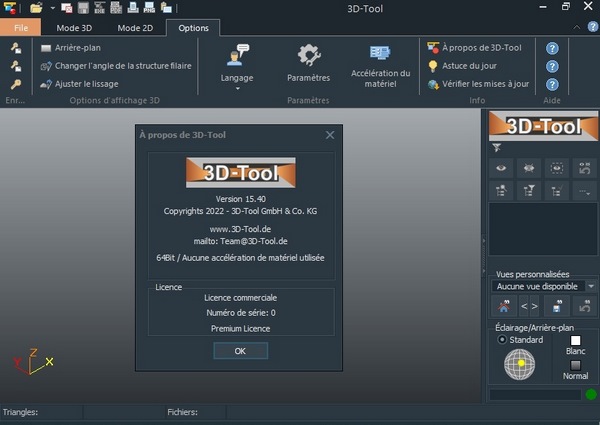Viewport: 600px width, 425px height.
Task: Open the File menu tab
Action: 21,27
